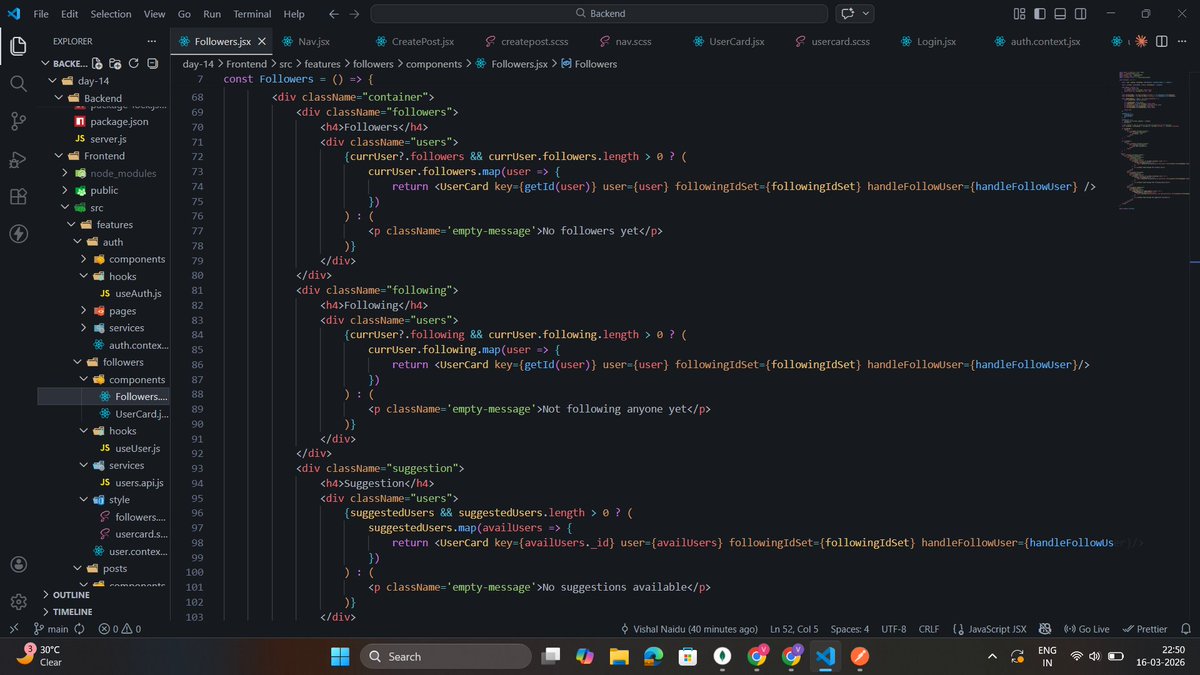1200x675 pixels.
Task: Open the remote window indicator in status bar
Action: coord(12,629)
